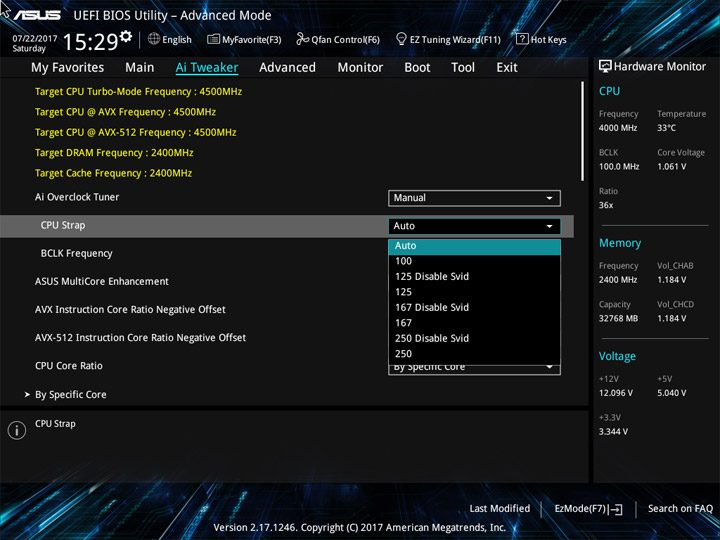This screenshot has width=720, height=540.
Task: Click Target Cache Frequency : 2400MHz line
Action: point(113,174)
